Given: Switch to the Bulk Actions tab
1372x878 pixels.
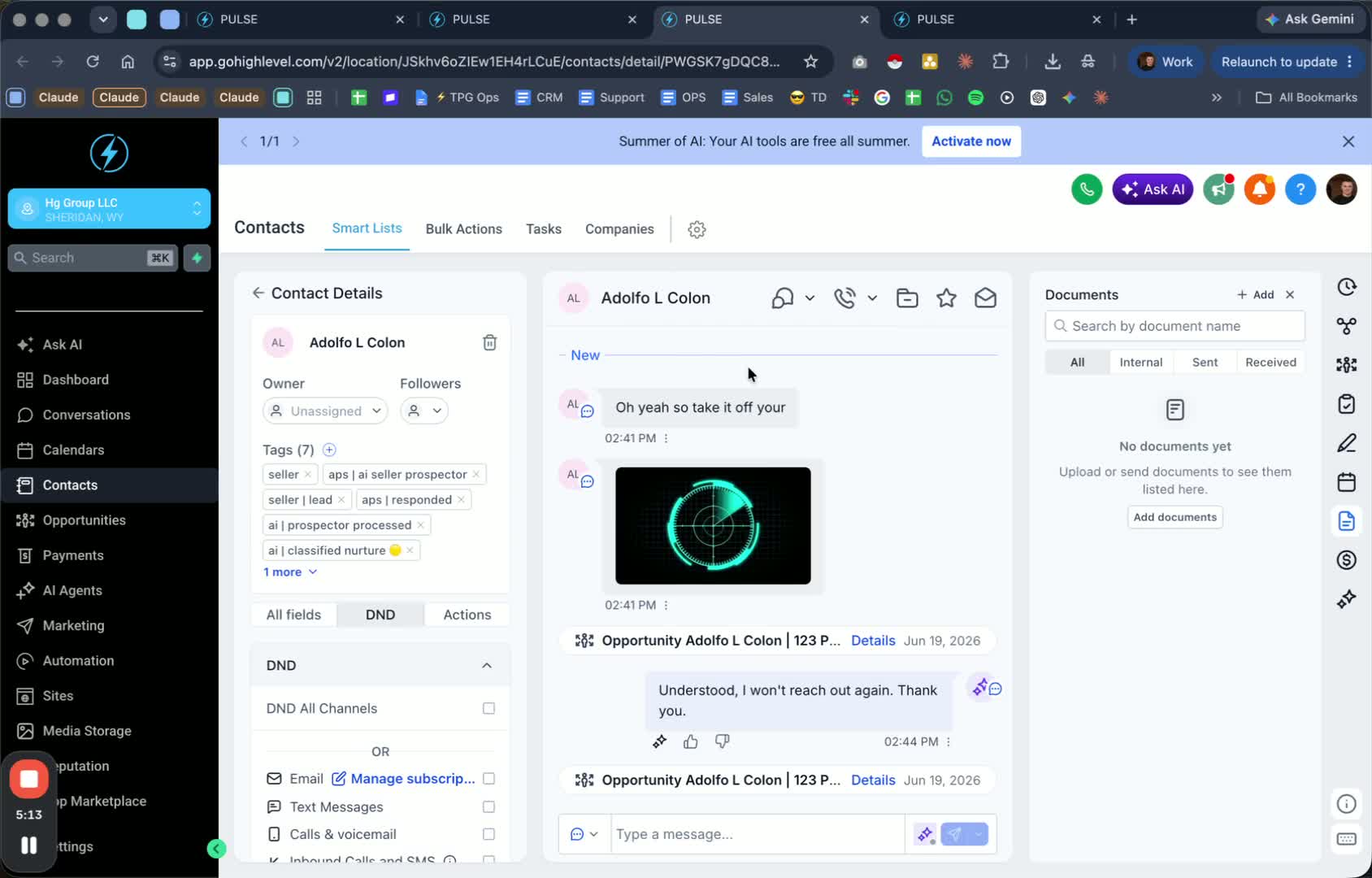Looking at the screenshot, I should pos(463,229).
